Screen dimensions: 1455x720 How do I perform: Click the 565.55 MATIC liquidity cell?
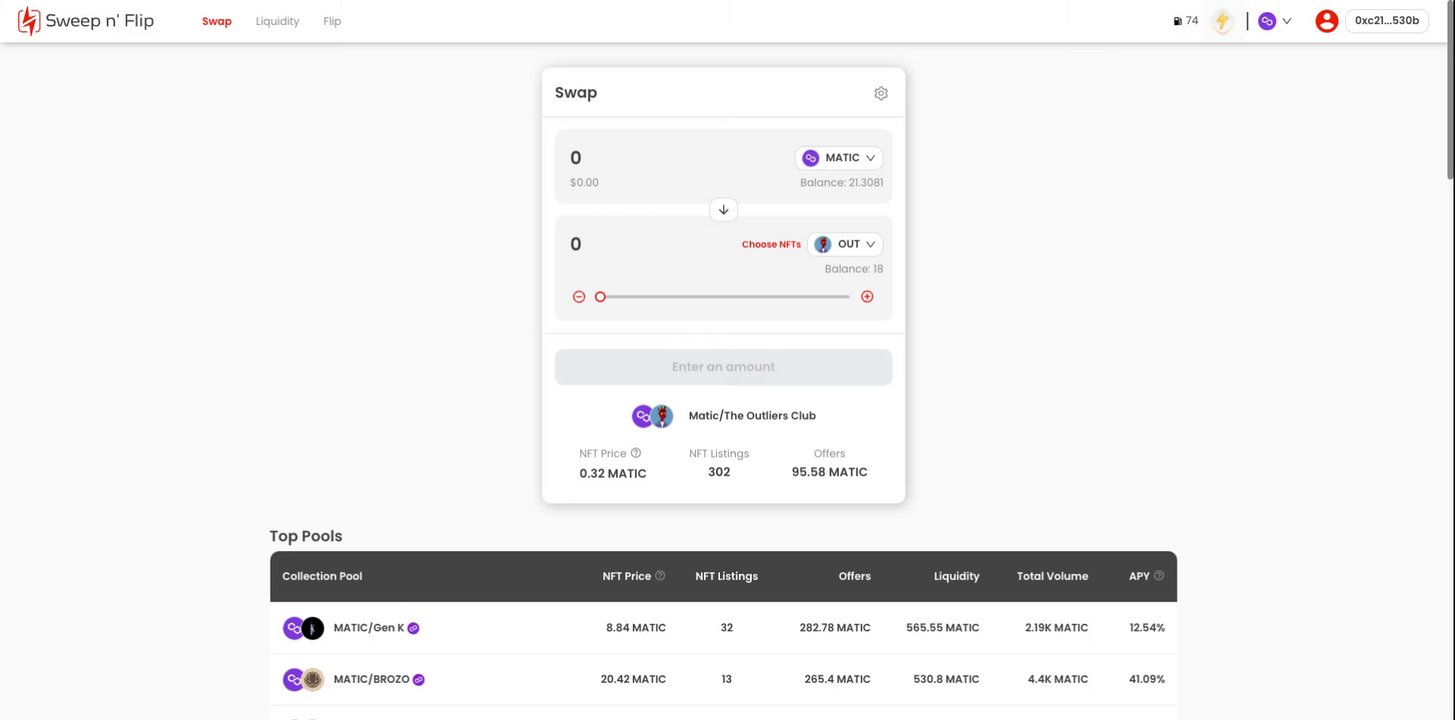coord(943,628)
